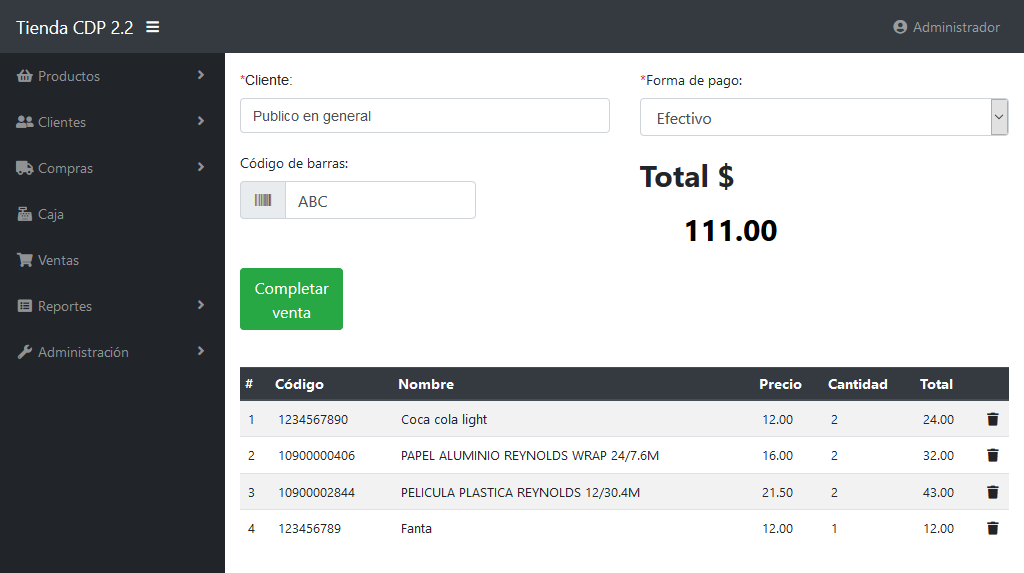Expand the Compras submenu arrow
This screenshot has width=1024, height=573.
(x=201, y=167)
